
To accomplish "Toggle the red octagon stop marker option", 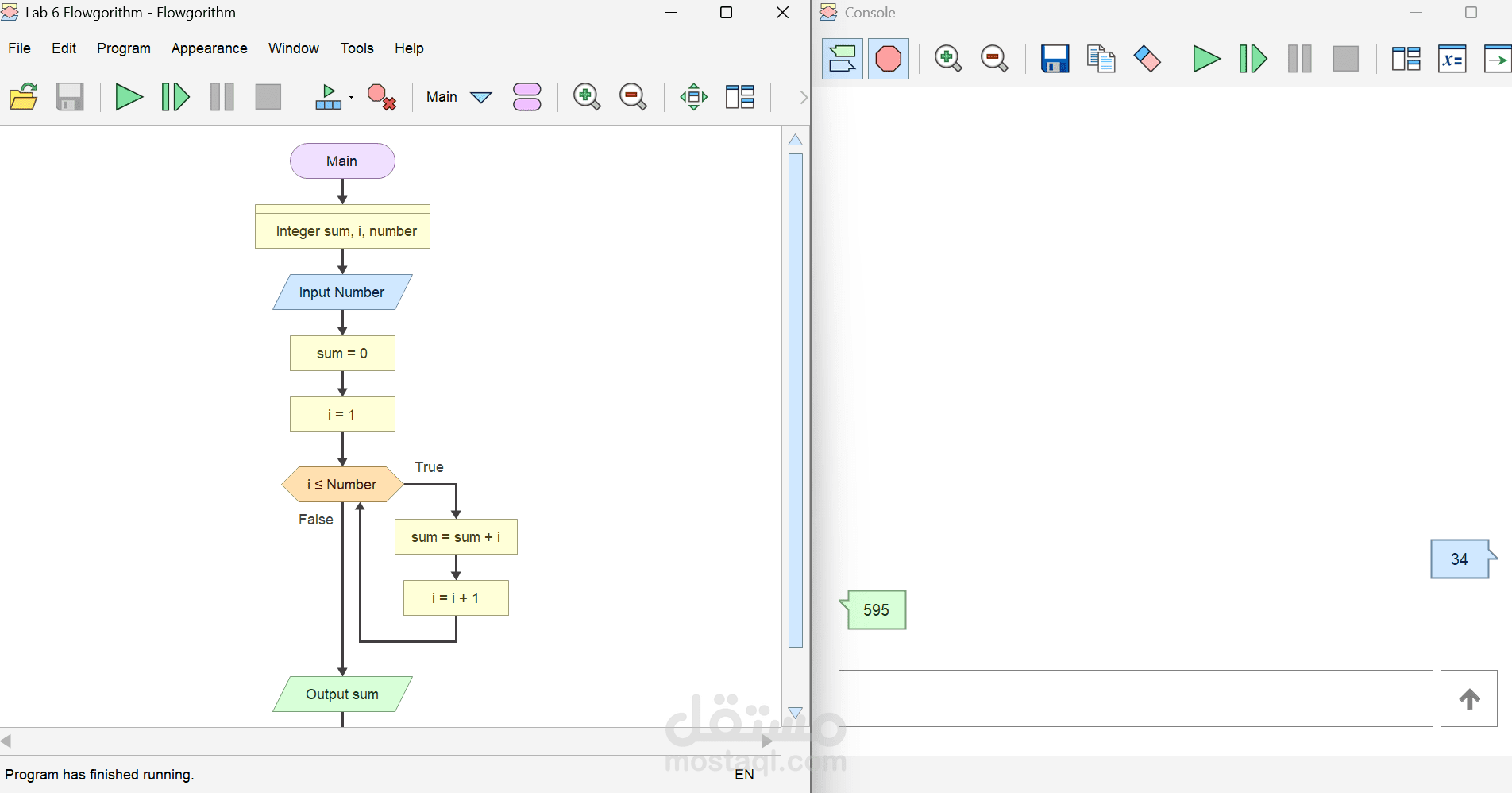I will pyautogui.click(x=889, y=58).
